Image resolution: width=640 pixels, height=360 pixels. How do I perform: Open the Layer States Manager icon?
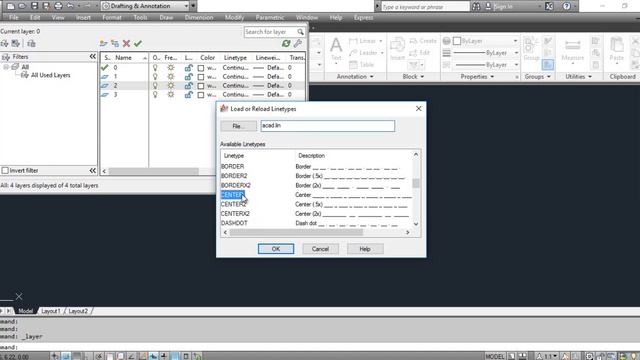[x=31, y=43]
